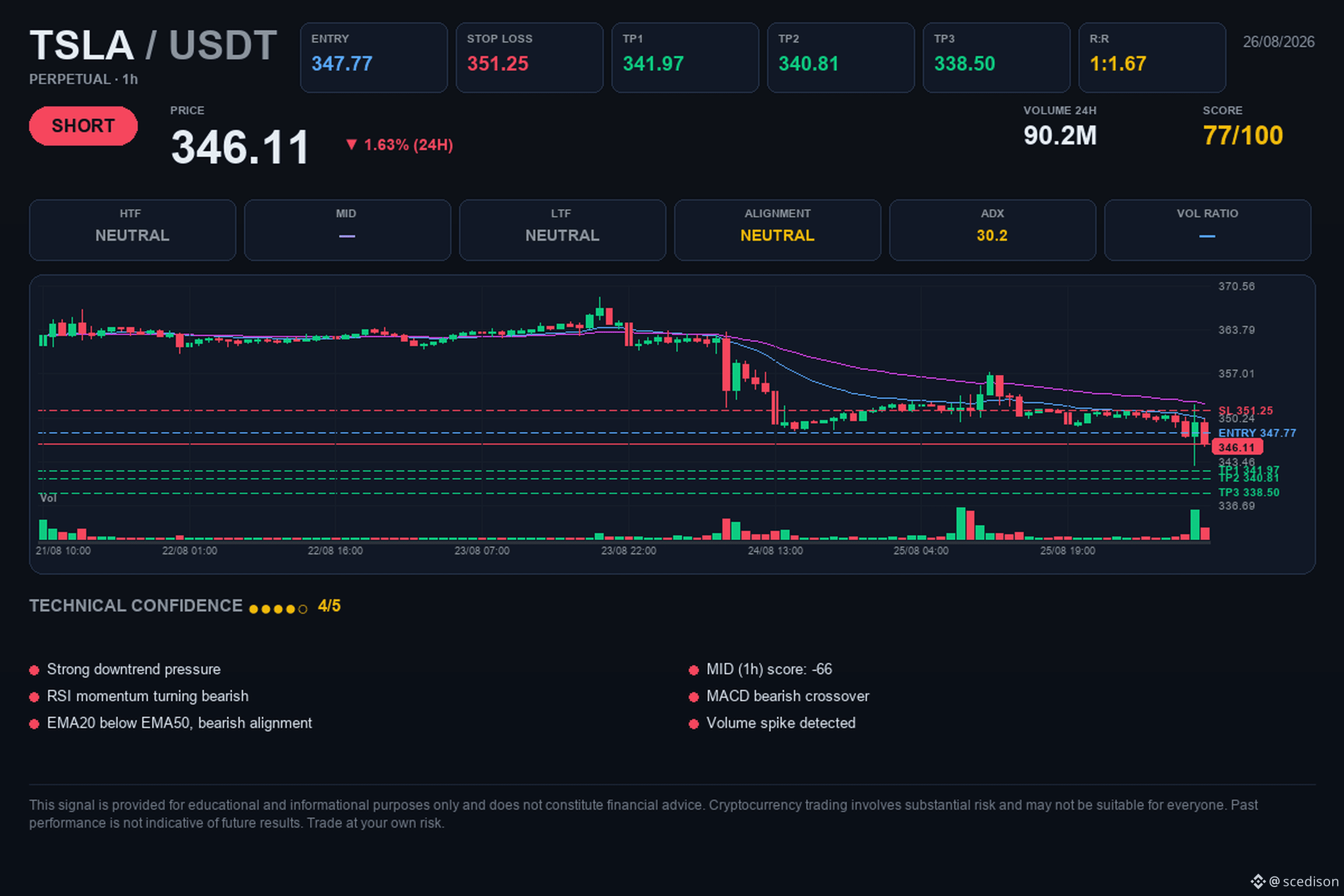
Task: Click the 23/08 22:00 time axis label
Action: coord(628,551)
